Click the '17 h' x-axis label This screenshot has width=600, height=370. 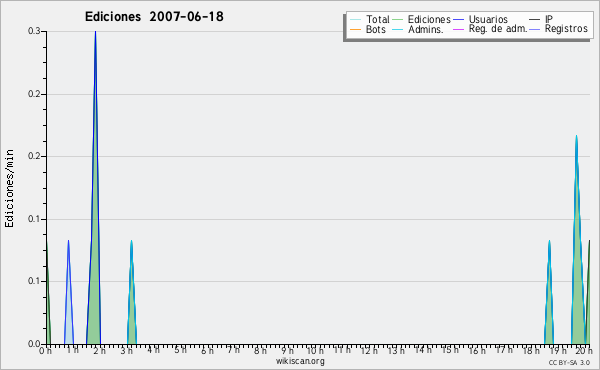click(x=504, y=350)
